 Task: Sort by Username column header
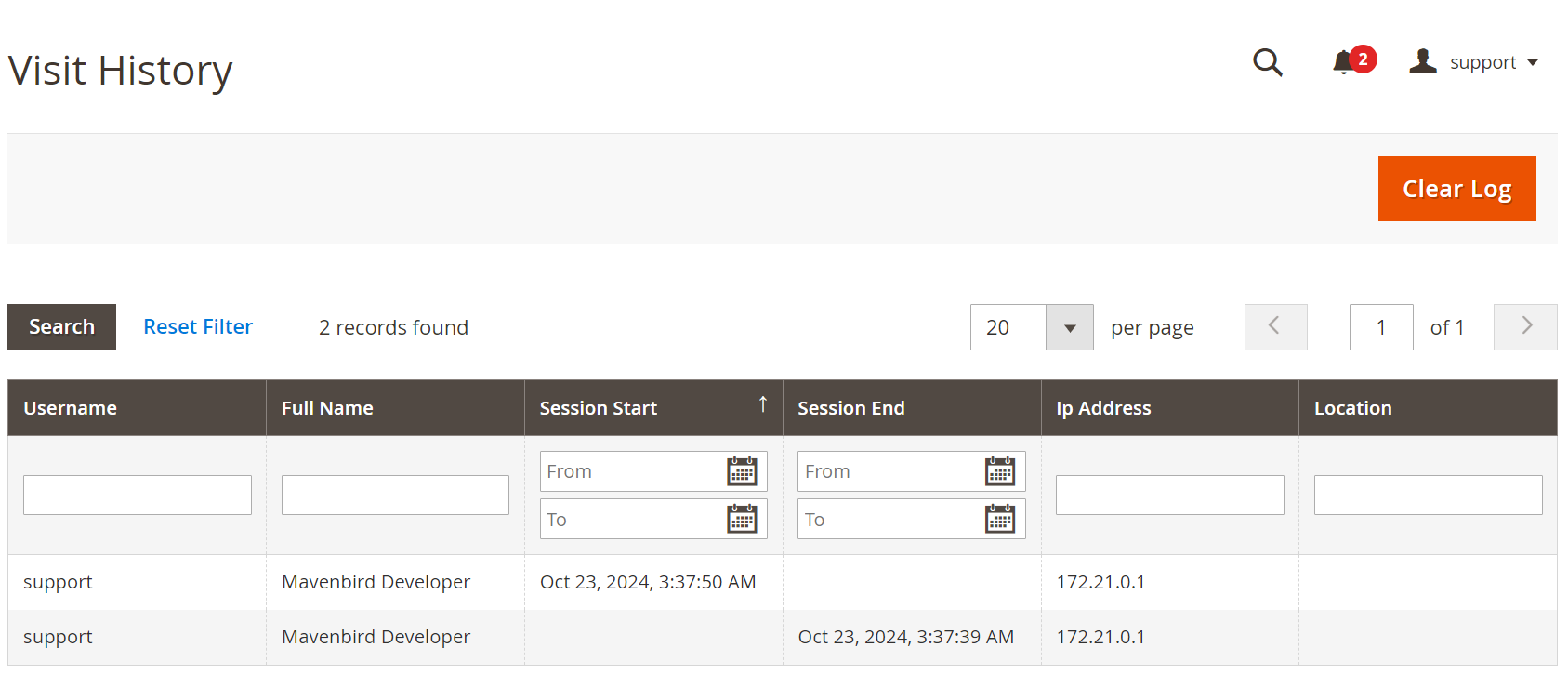(70, 408)
